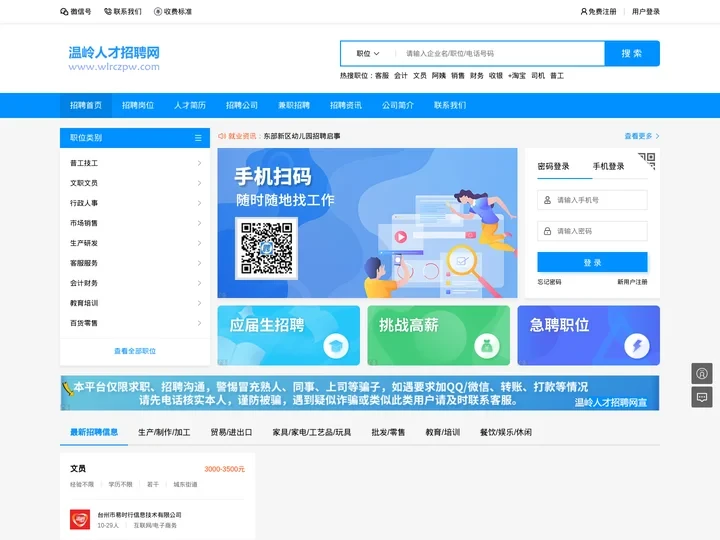The image size is (720, 540).
Task: Select hot search keyword 会计
Action: click(401, 76)
